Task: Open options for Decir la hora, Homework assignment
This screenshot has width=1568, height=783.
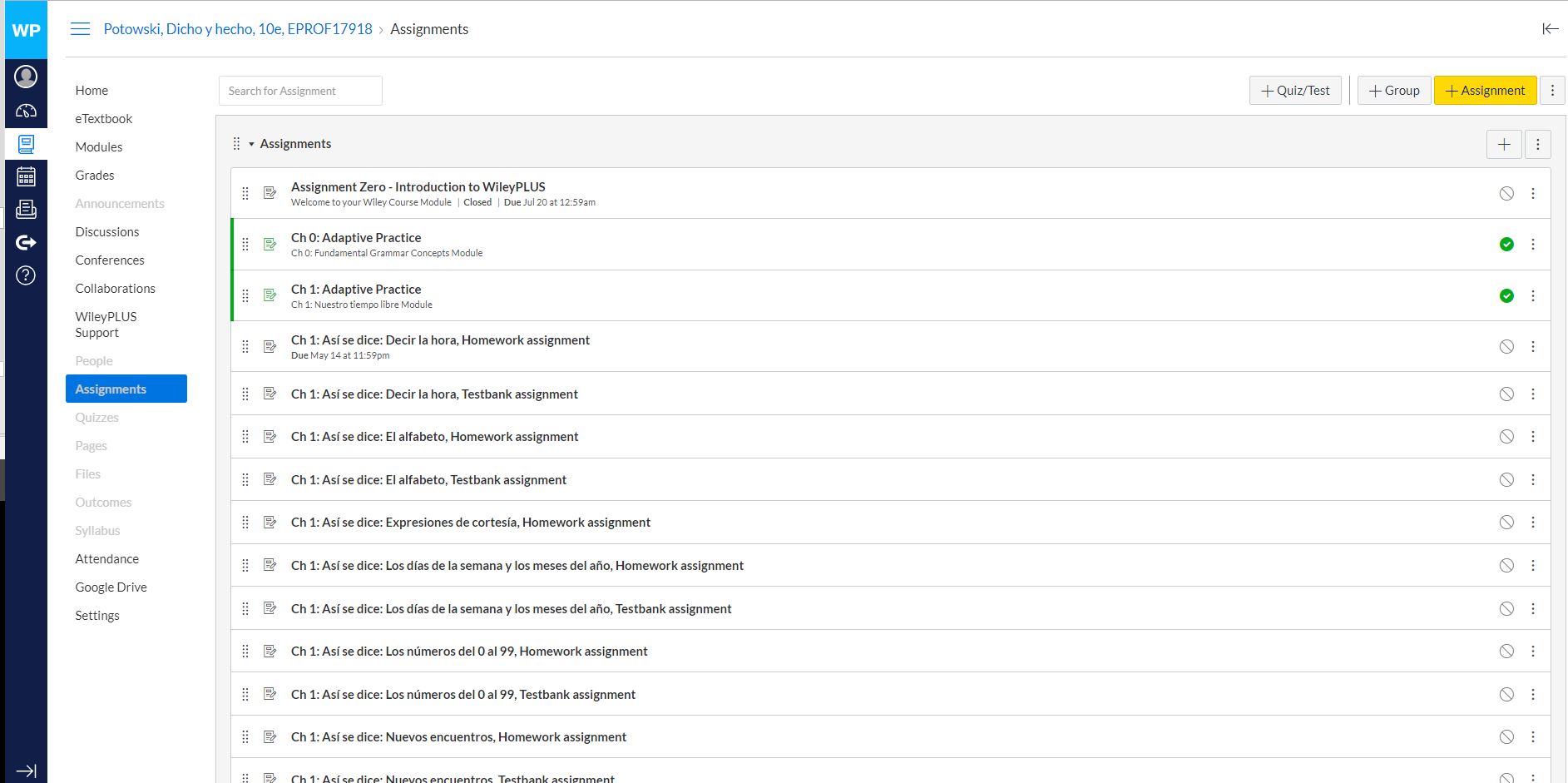Action: point(1532,346)
